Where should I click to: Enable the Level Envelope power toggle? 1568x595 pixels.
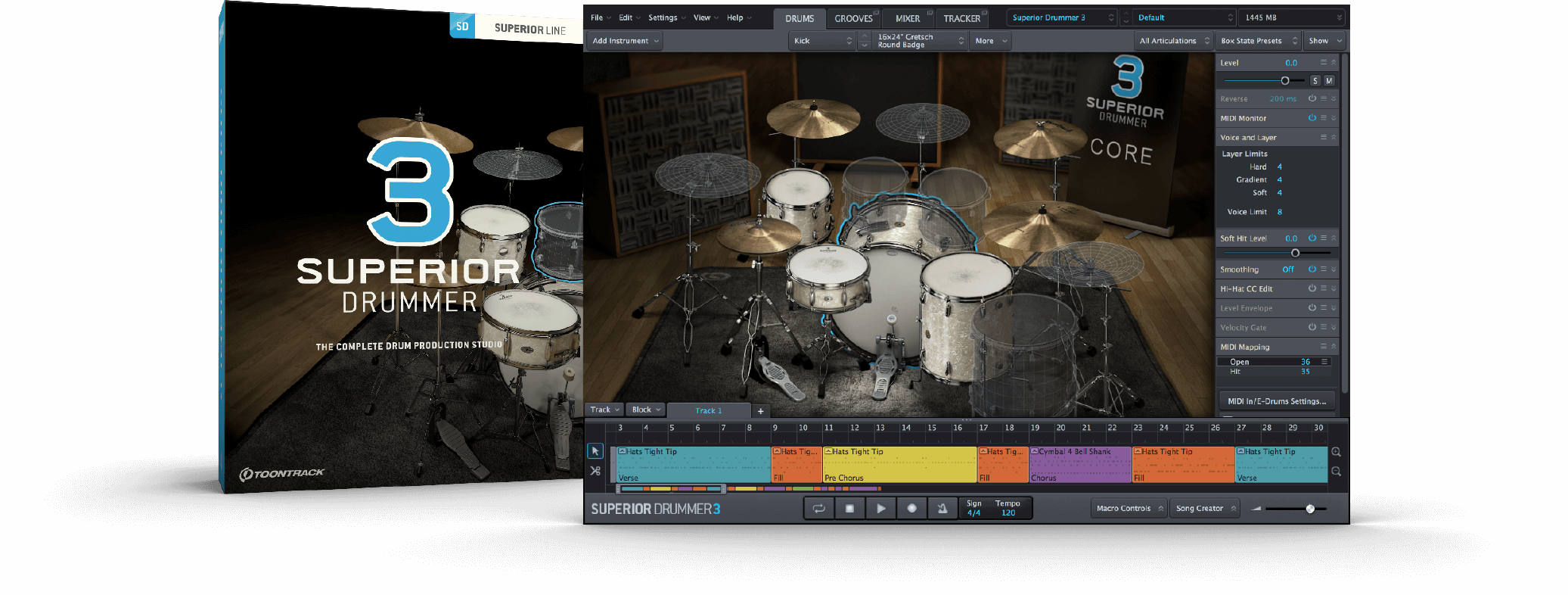point(1312,308)
